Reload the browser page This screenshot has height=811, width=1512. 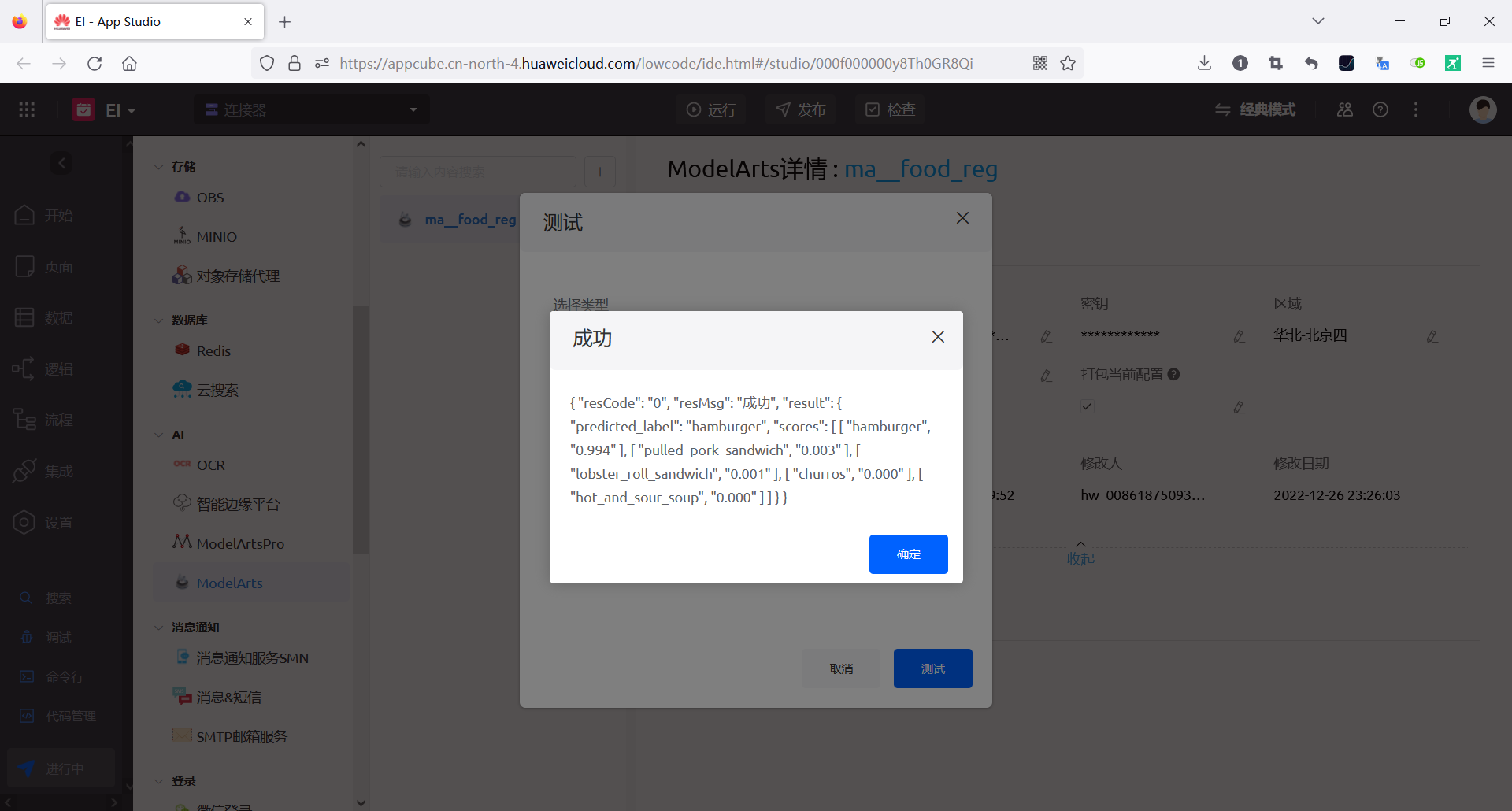click(94, 64)
